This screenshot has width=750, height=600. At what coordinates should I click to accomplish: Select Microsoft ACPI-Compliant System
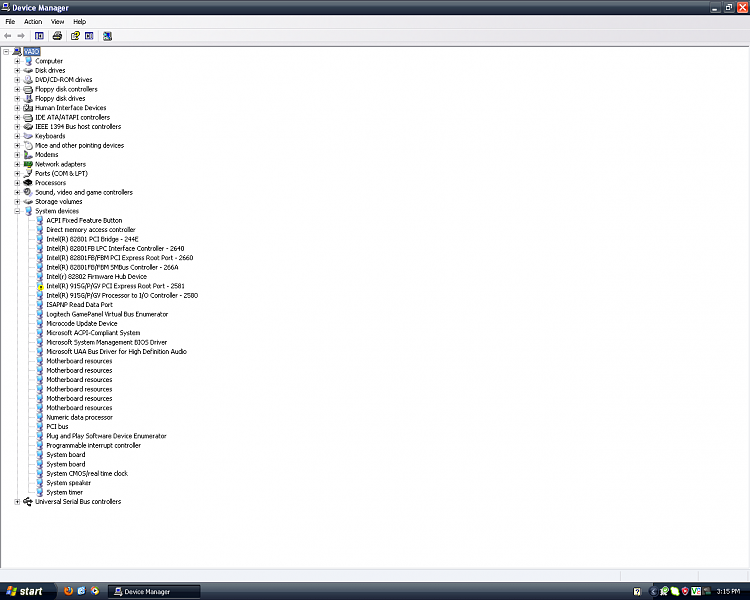[93, 333]
